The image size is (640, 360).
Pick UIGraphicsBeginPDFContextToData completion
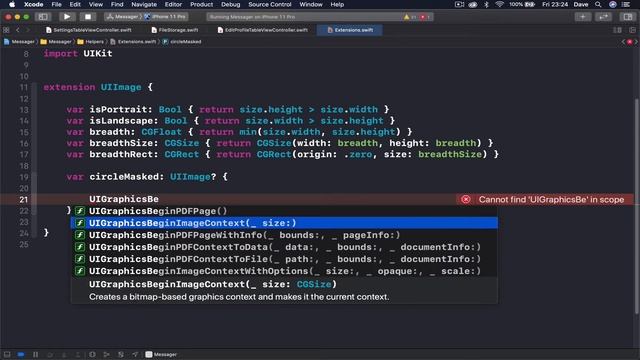click(x=284, y=247)
